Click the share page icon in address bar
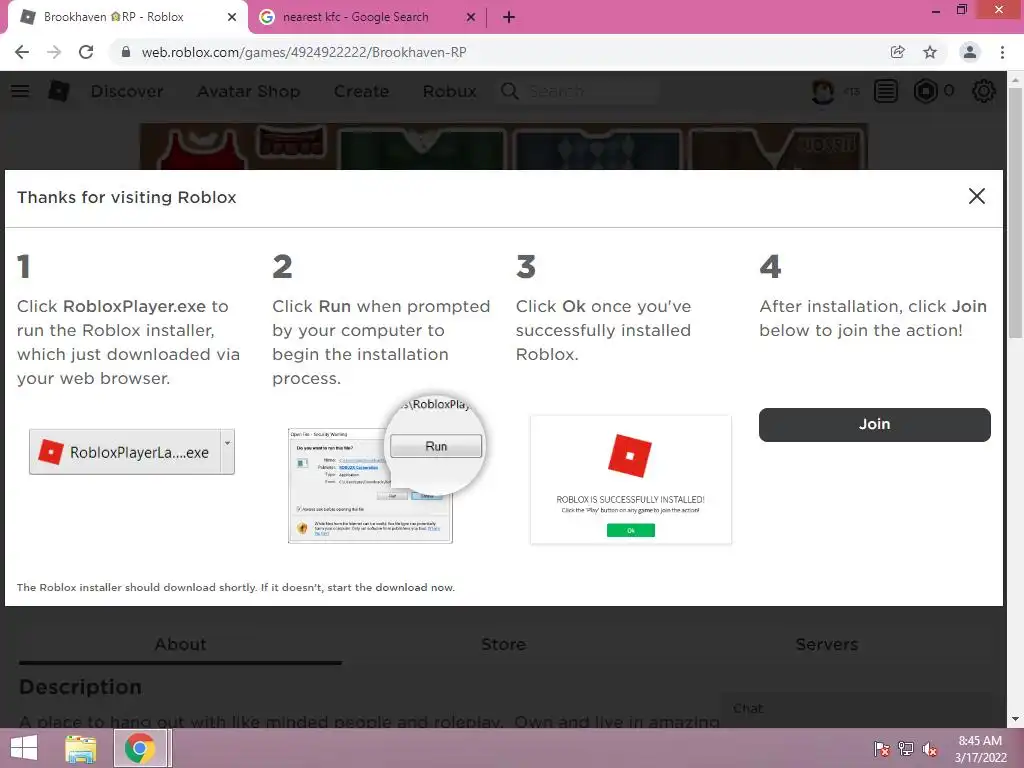 point(898,52)
